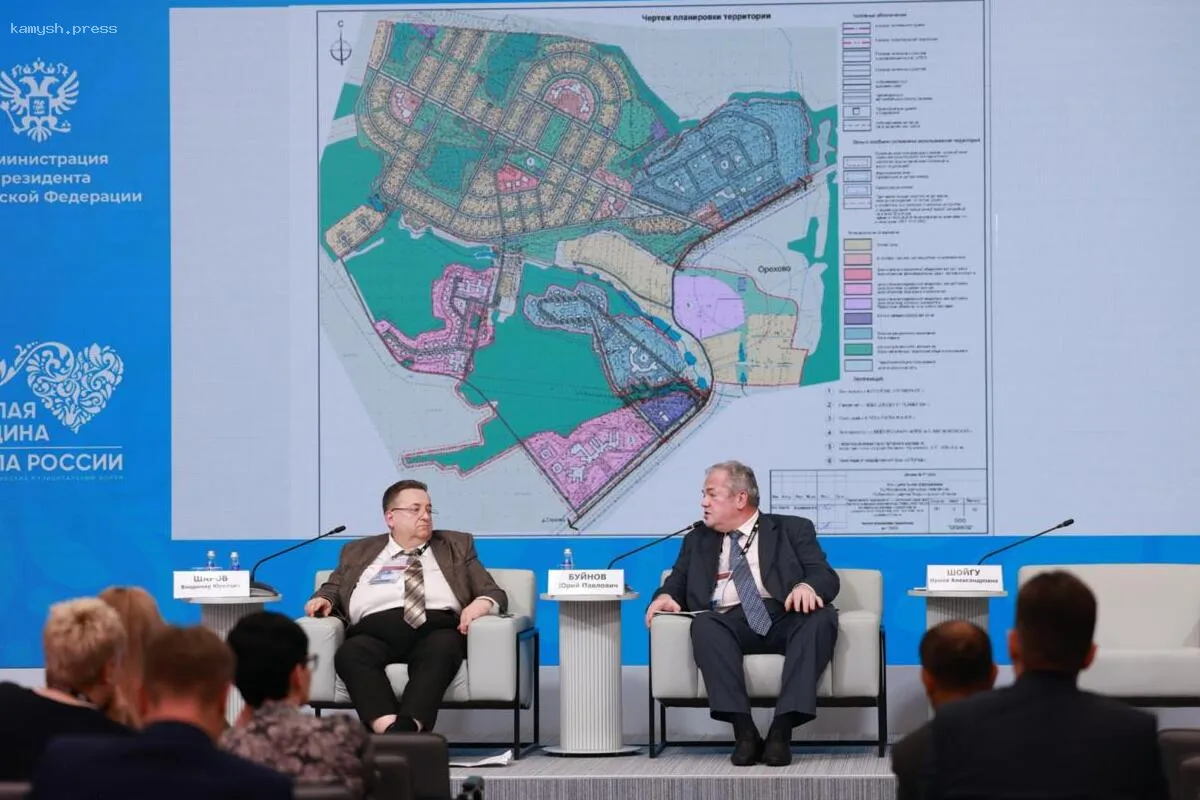The image size is (1200, 800).
Task: Click the ID badge on the brown-jacket speaker
Action: pos(388,574)
